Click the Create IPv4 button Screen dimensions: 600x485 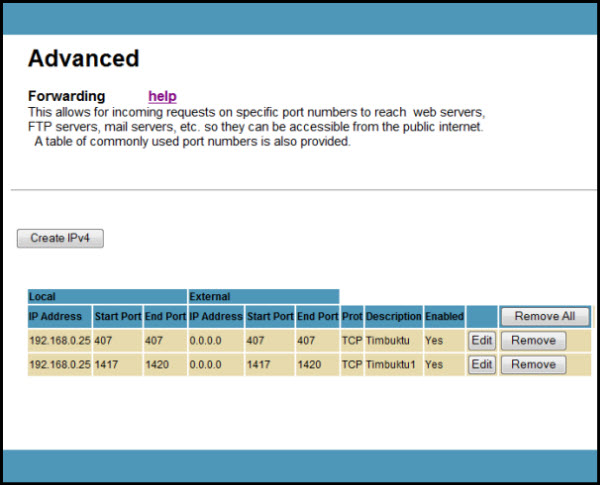60,238
